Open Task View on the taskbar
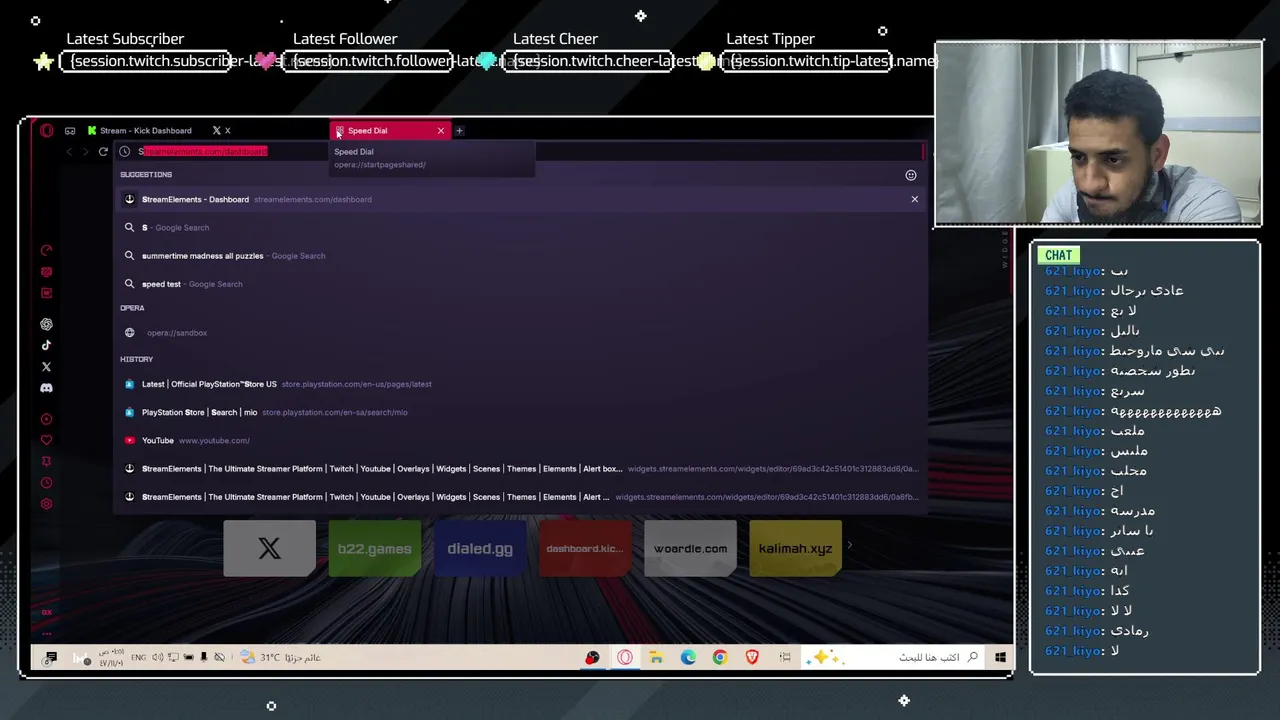The width and height of the screenshot is (1280, 720). point(785,657)
